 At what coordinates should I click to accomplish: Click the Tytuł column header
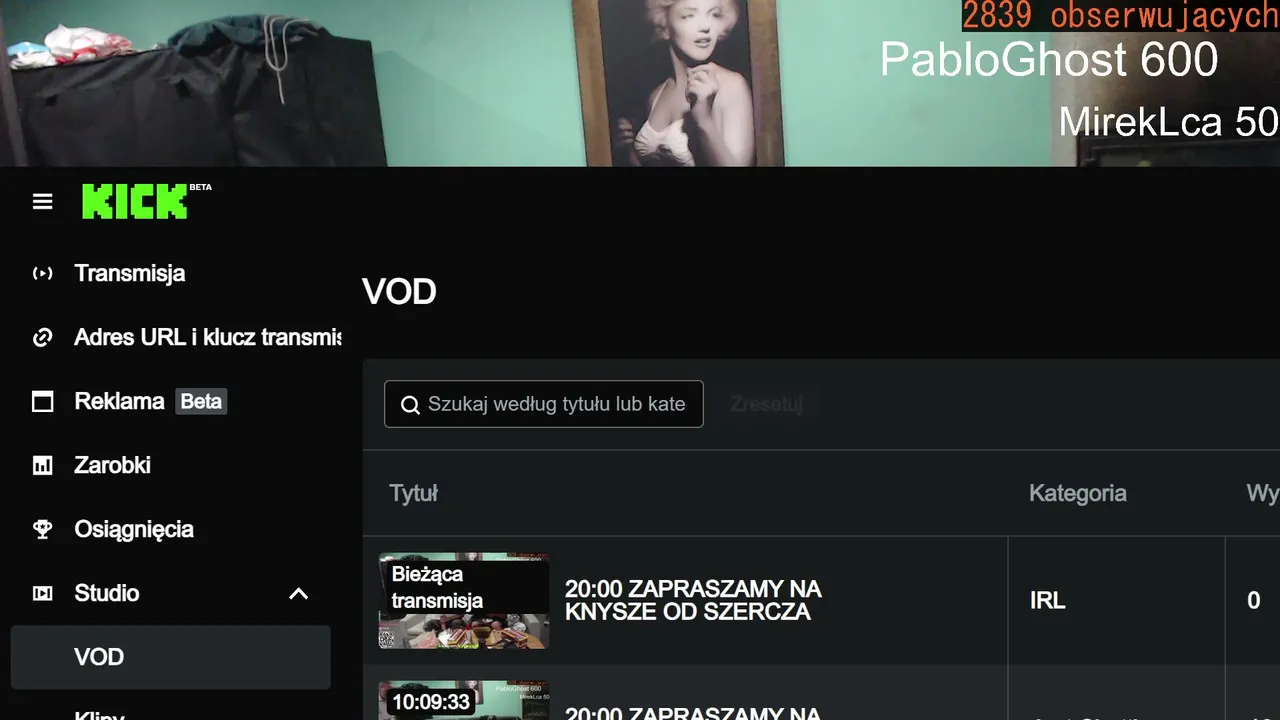click(x=414, y=493)
